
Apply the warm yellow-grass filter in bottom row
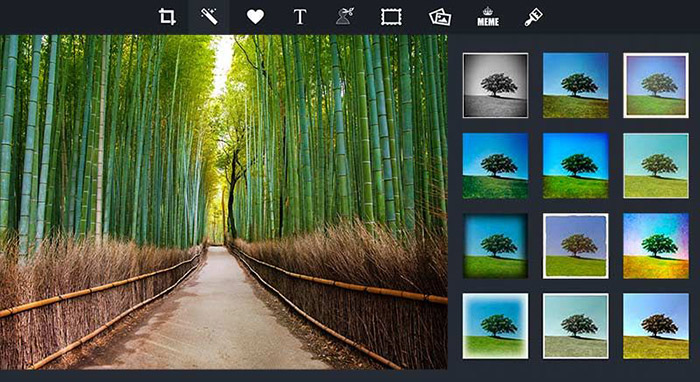pyautogui.click(x=656, y=326)
